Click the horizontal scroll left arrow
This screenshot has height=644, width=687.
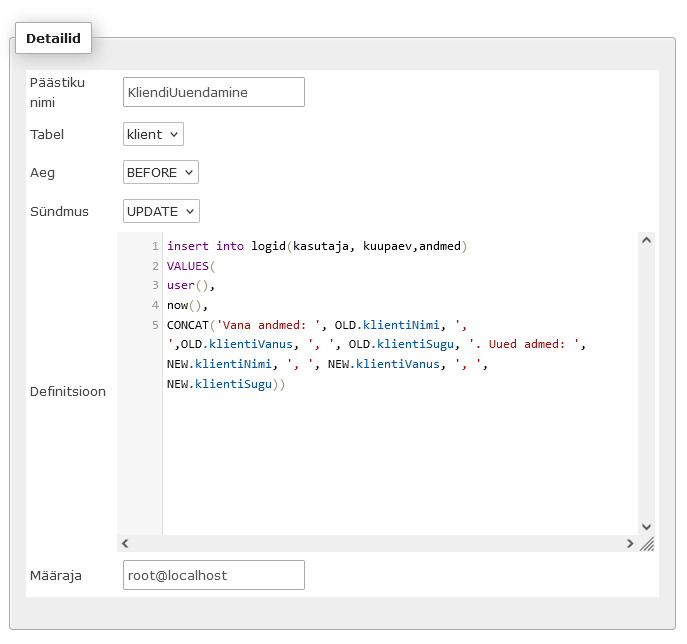point(125,543)
